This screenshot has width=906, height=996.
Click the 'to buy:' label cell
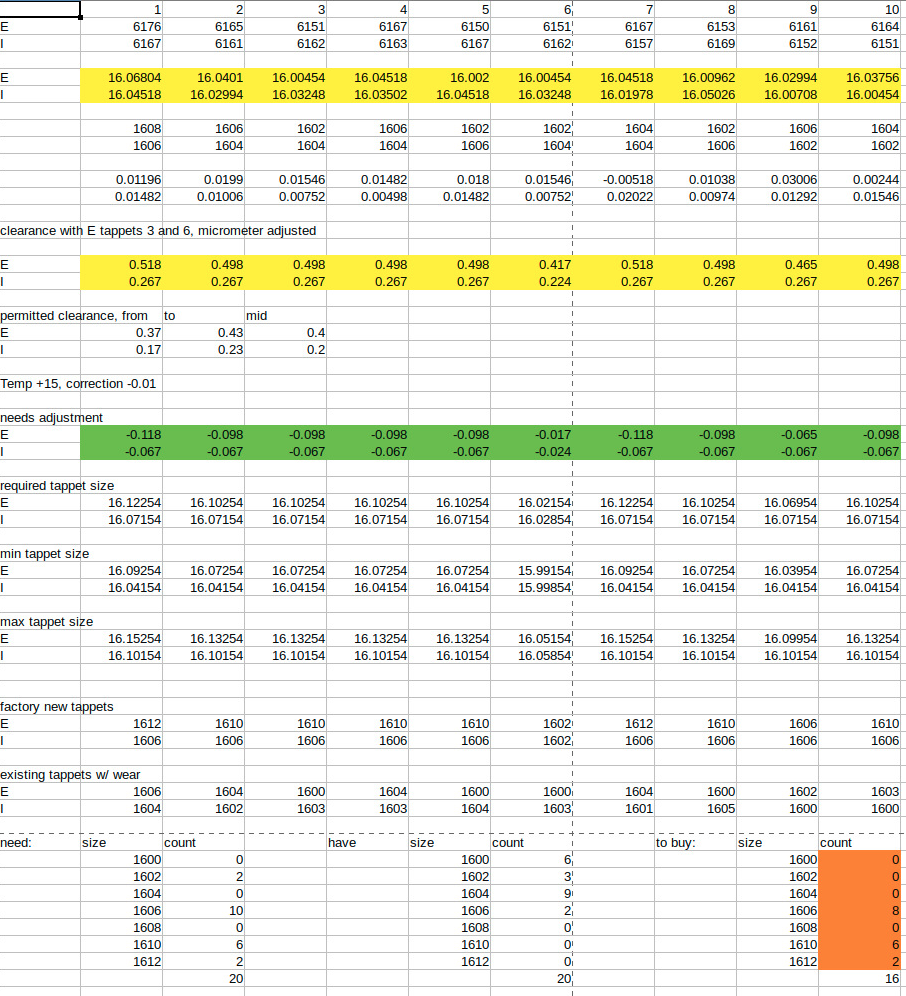tap(676, 843)
